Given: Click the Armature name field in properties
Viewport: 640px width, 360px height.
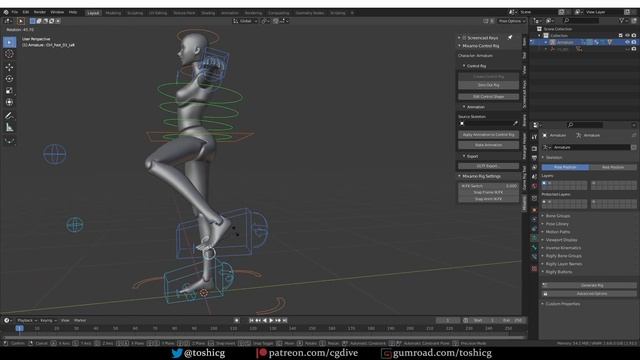Looking at the screenshot, I should [x=591, y=147].
